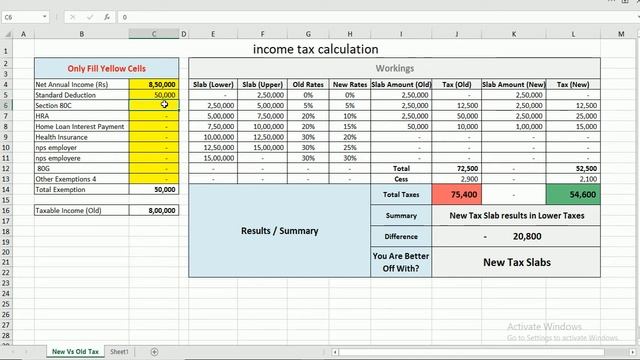Confirm entry with formula bar checkmark
This screenshot has width=640, height=360.
[x=89, y=17]
